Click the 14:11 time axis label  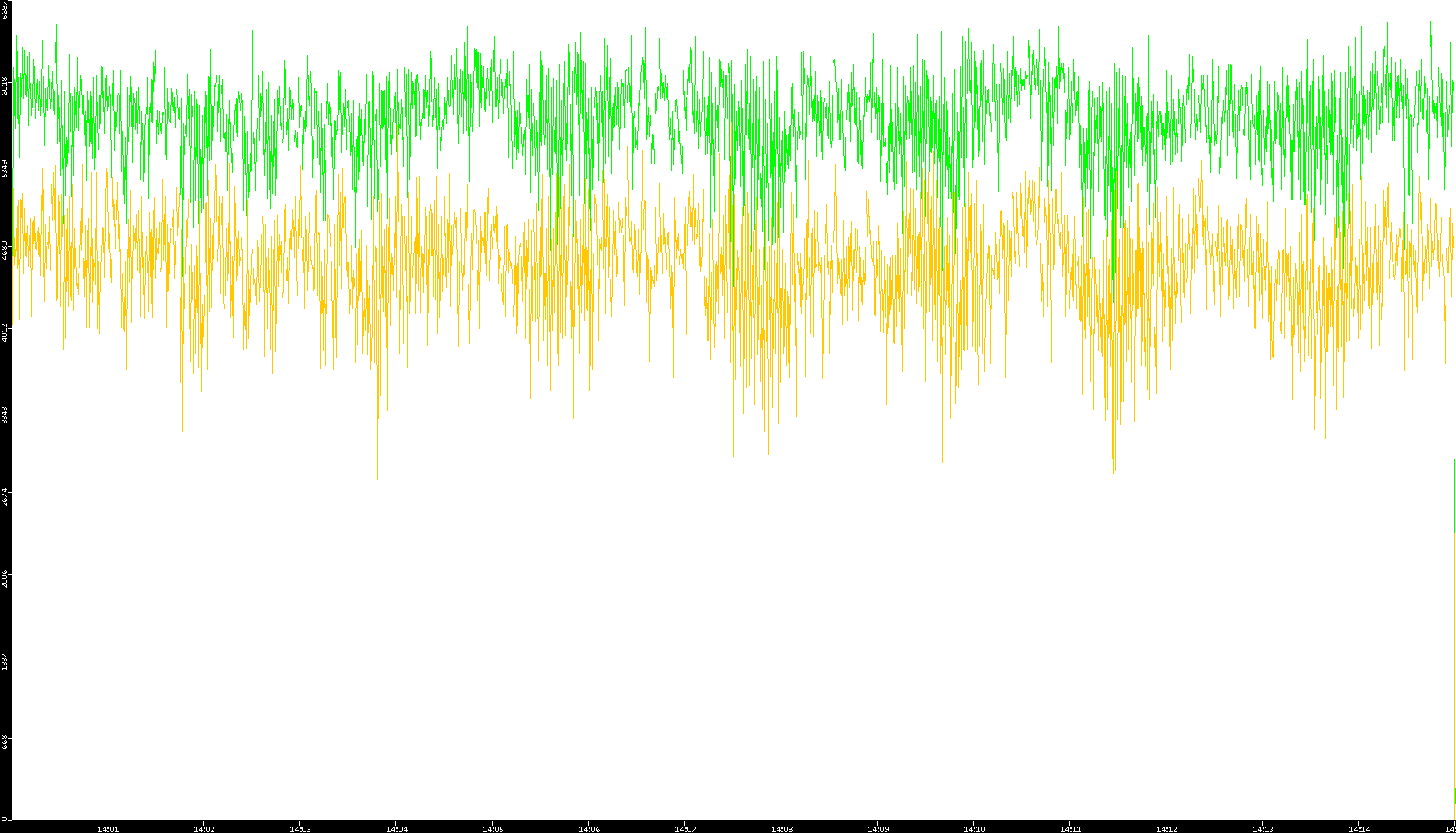[1070, 829]
